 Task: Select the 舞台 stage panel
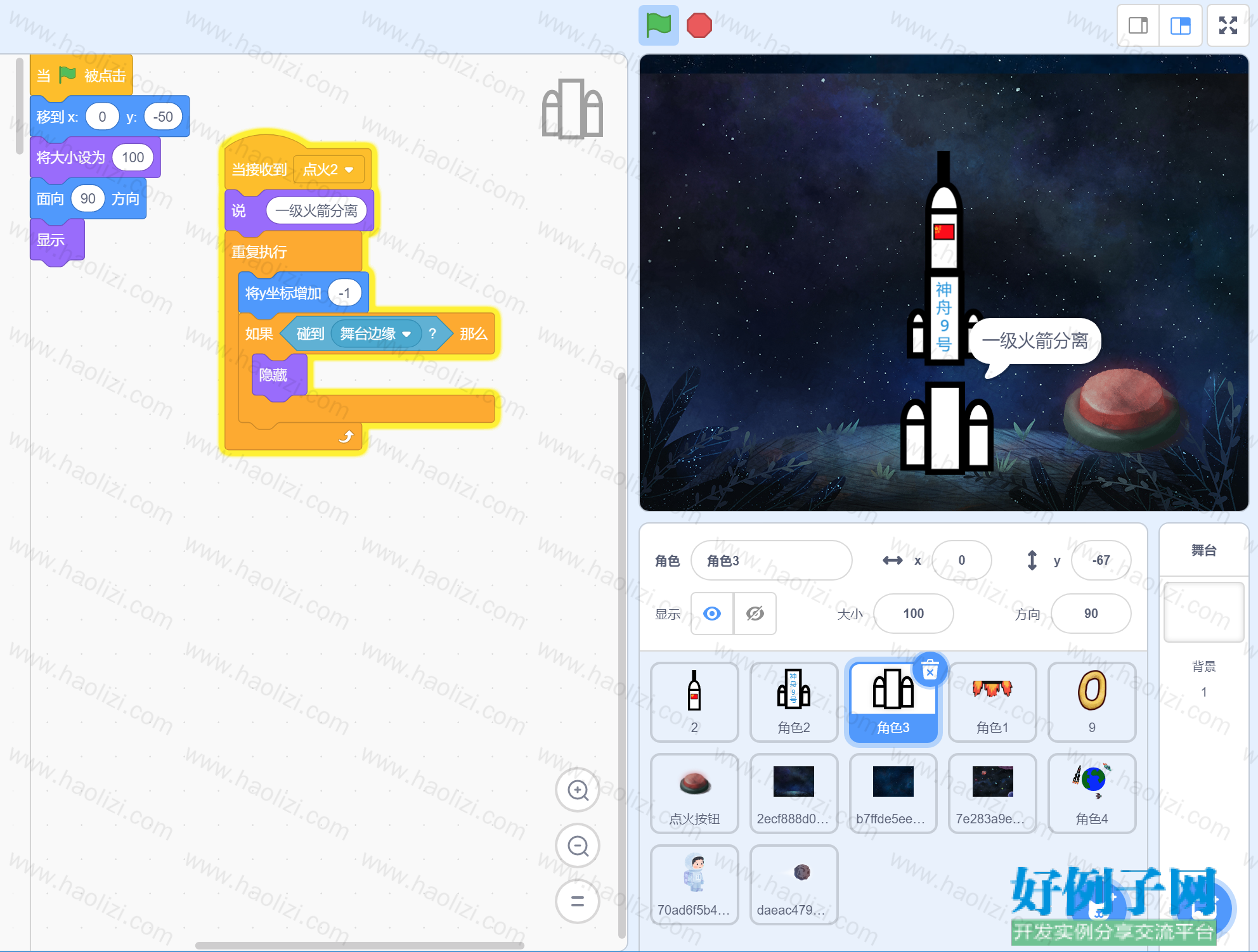[x=1203, y=550]
